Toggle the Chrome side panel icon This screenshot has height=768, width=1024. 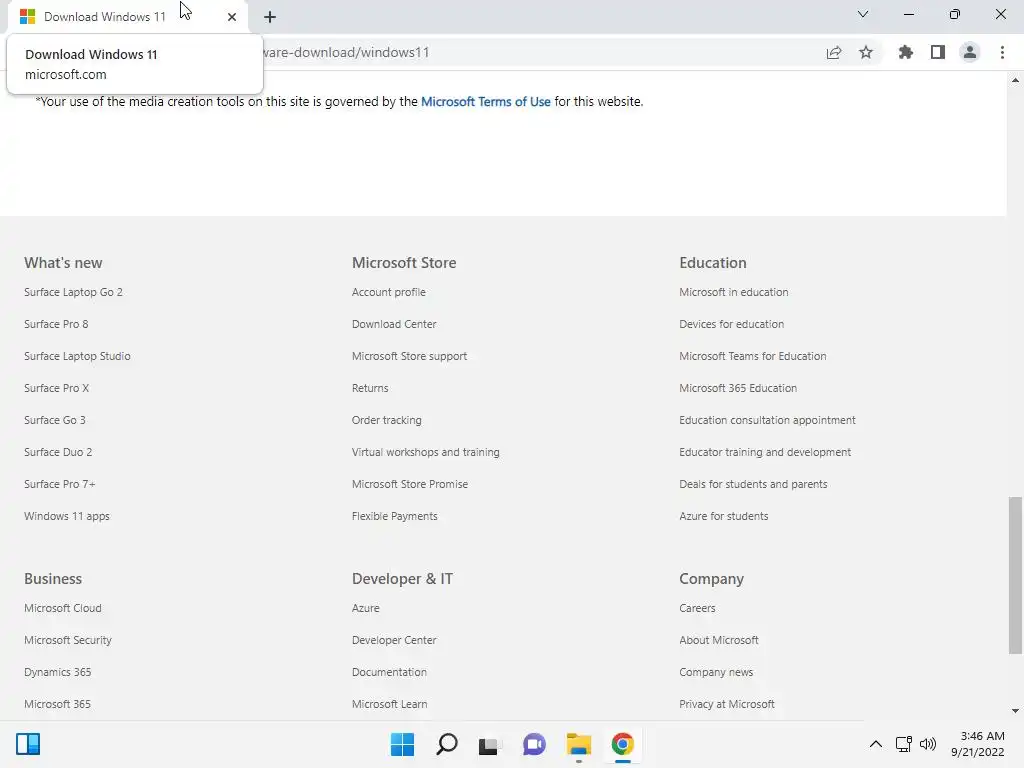pyautogui.click(x=938, y=52)
